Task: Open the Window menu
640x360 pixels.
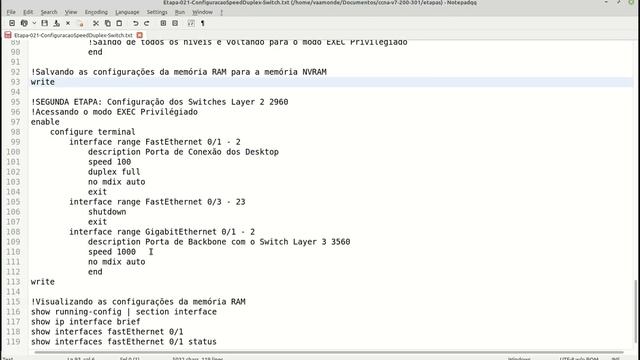Action: click(x=202, y=12)
